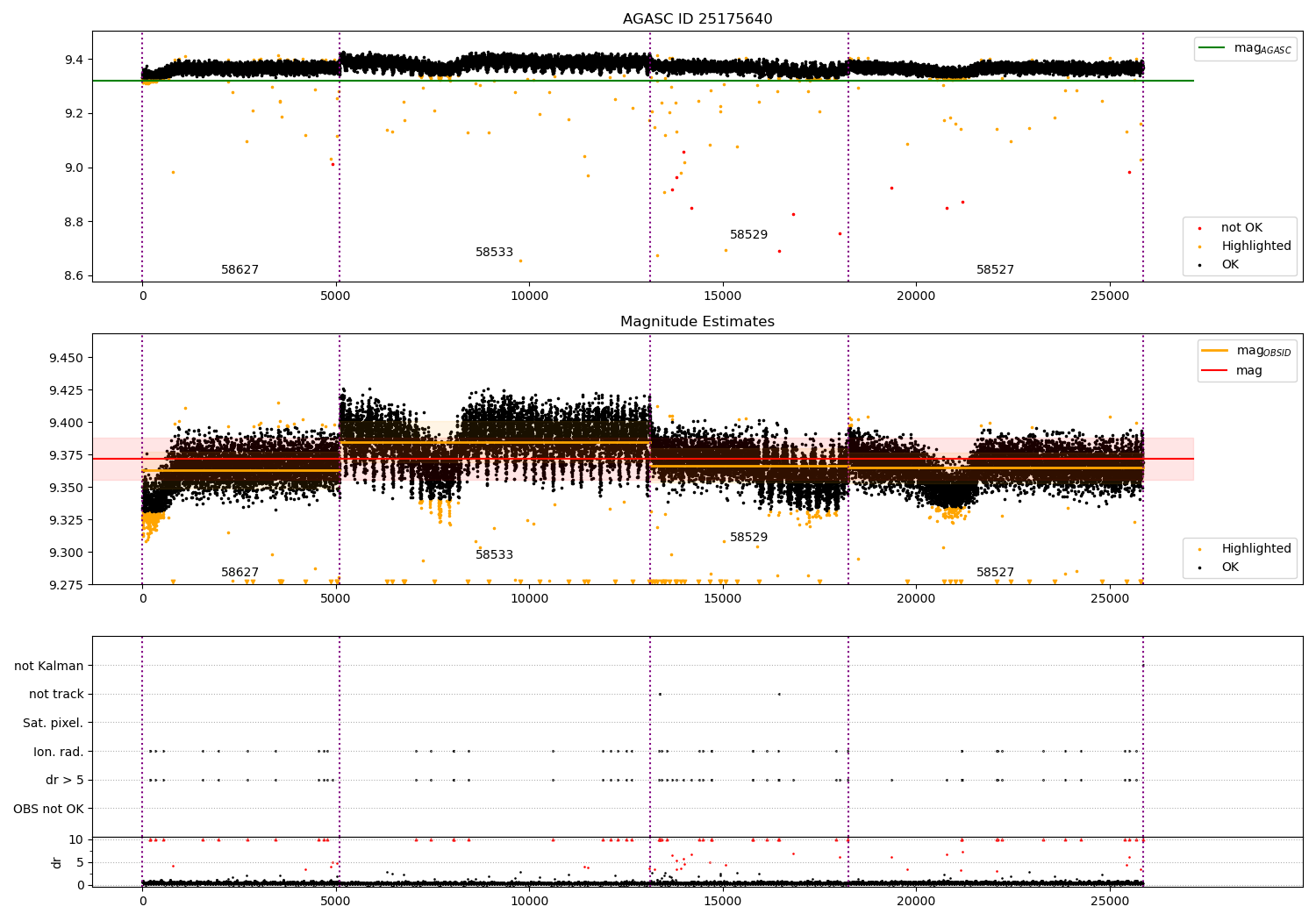
Task: Click the 5000 x-tick under the bottom plot
Action: click(336, 901)
